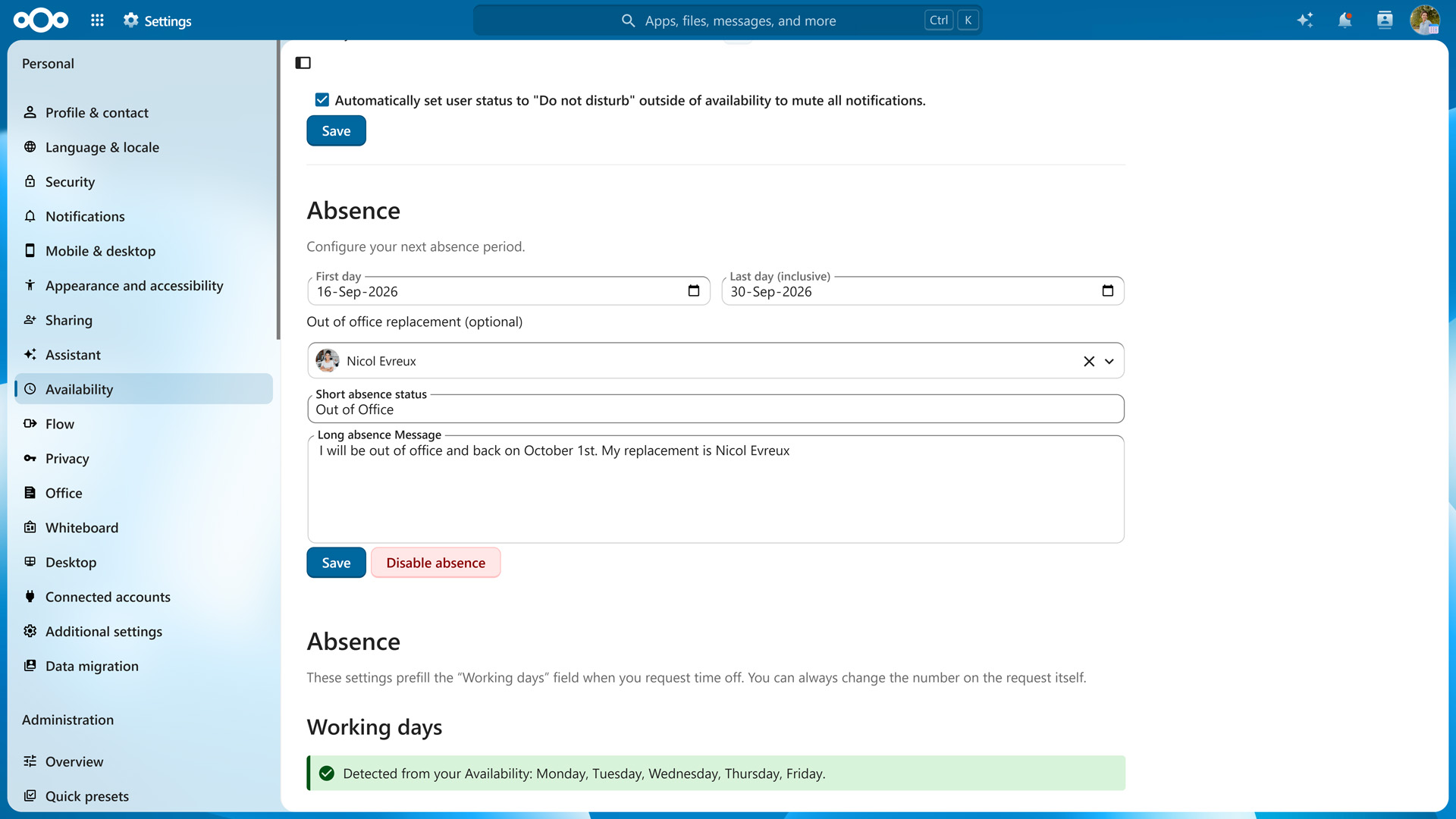This screenshot has height=819, width=1456.
Task: Clear the Nicol Evreux replacement selection
Action: click(x=1089, y=362)
